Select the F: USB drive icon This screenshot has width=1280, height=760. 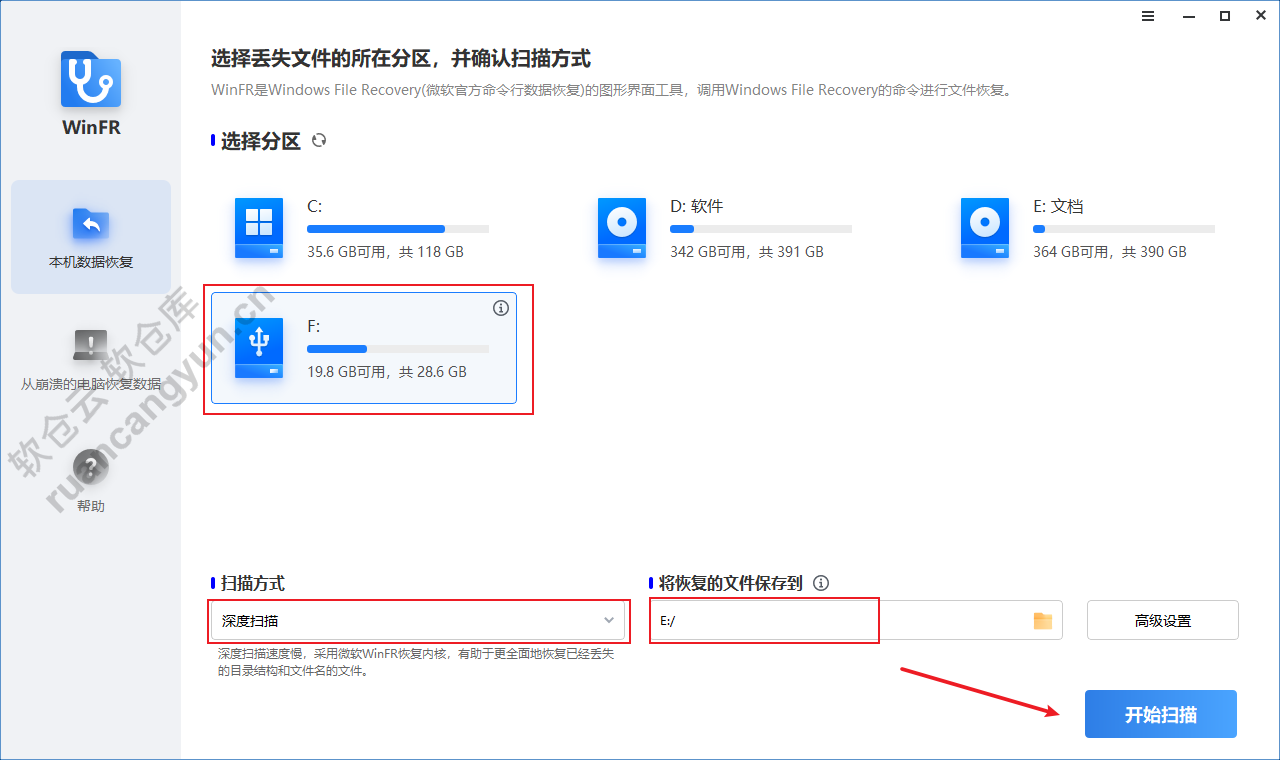(x=259, y=348)
